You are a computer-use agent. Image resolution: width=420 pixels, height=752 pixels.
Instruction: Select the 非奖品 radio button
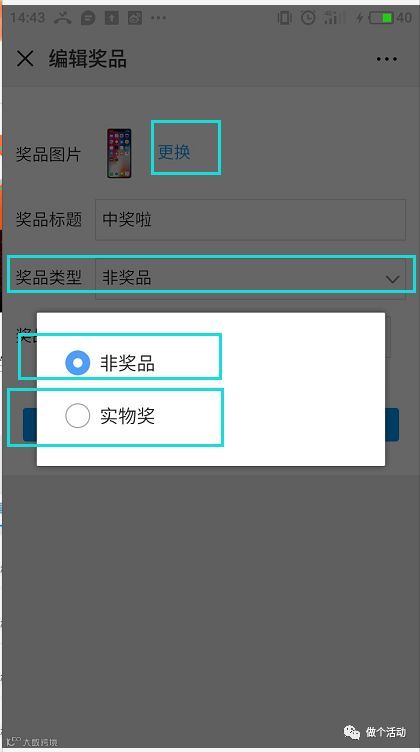coord(77,363)
